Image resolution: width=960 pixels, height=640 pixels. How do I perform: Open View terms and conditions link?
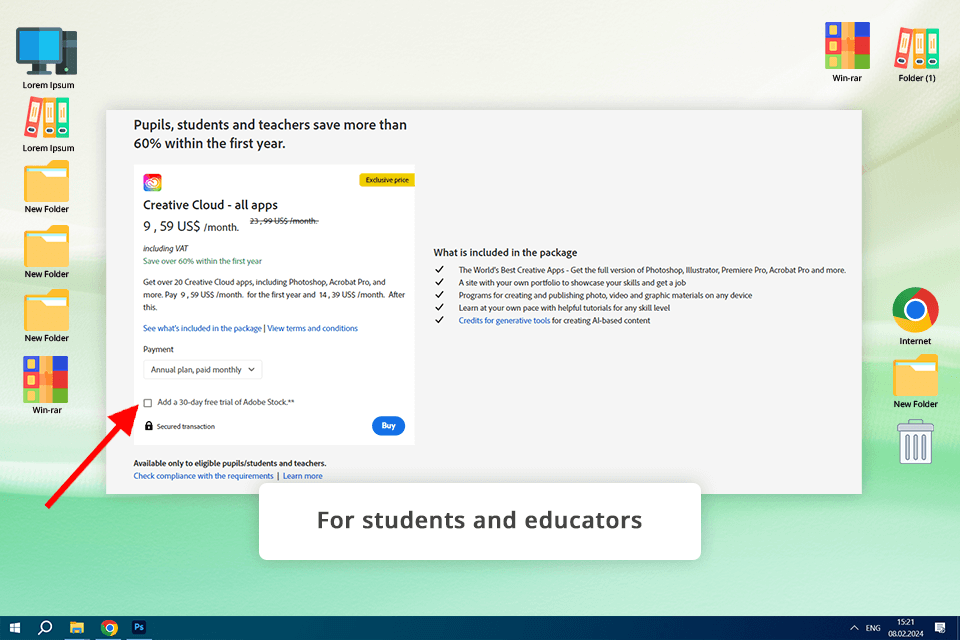(312, 328)
